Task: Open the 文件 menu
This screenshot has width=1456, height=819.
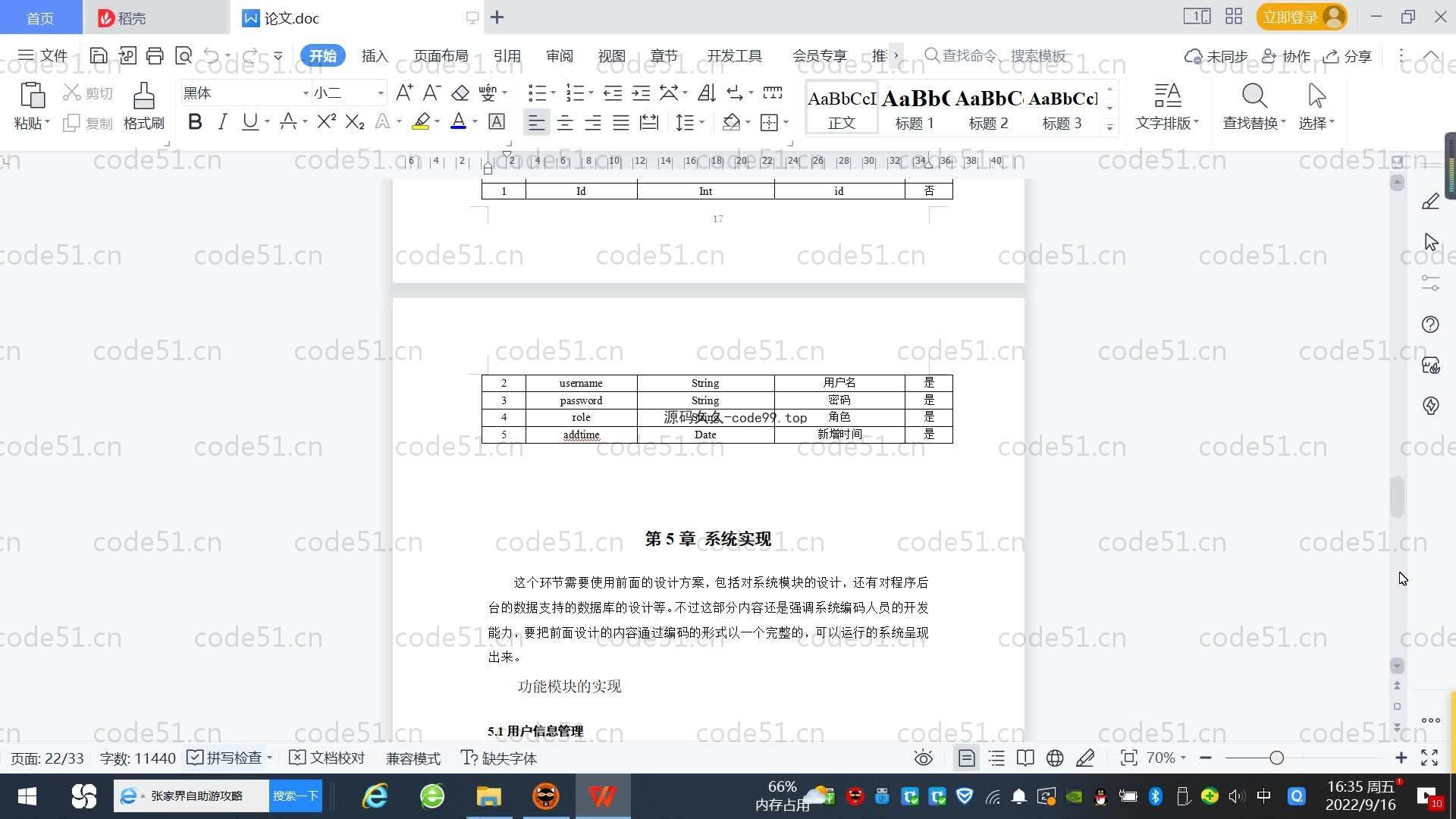Action: click(43, 55)
